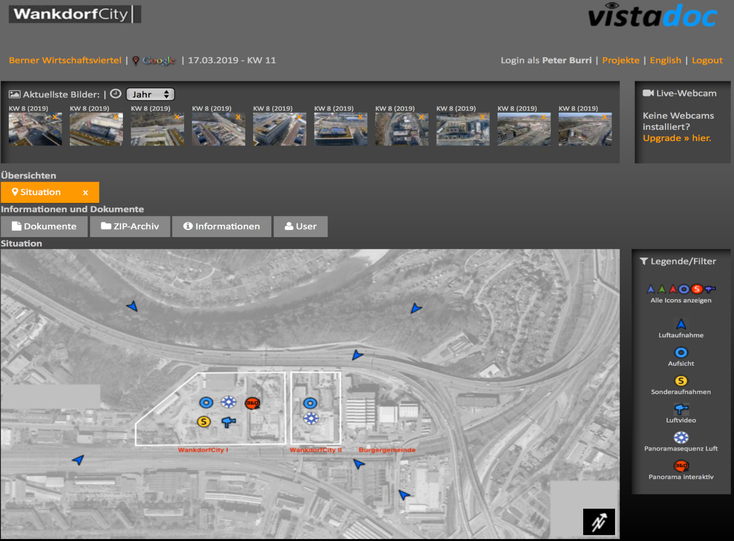Click Upgrade » hier webcam link
This screenshot has width=734, height=541.
click(x=677, y=138)
